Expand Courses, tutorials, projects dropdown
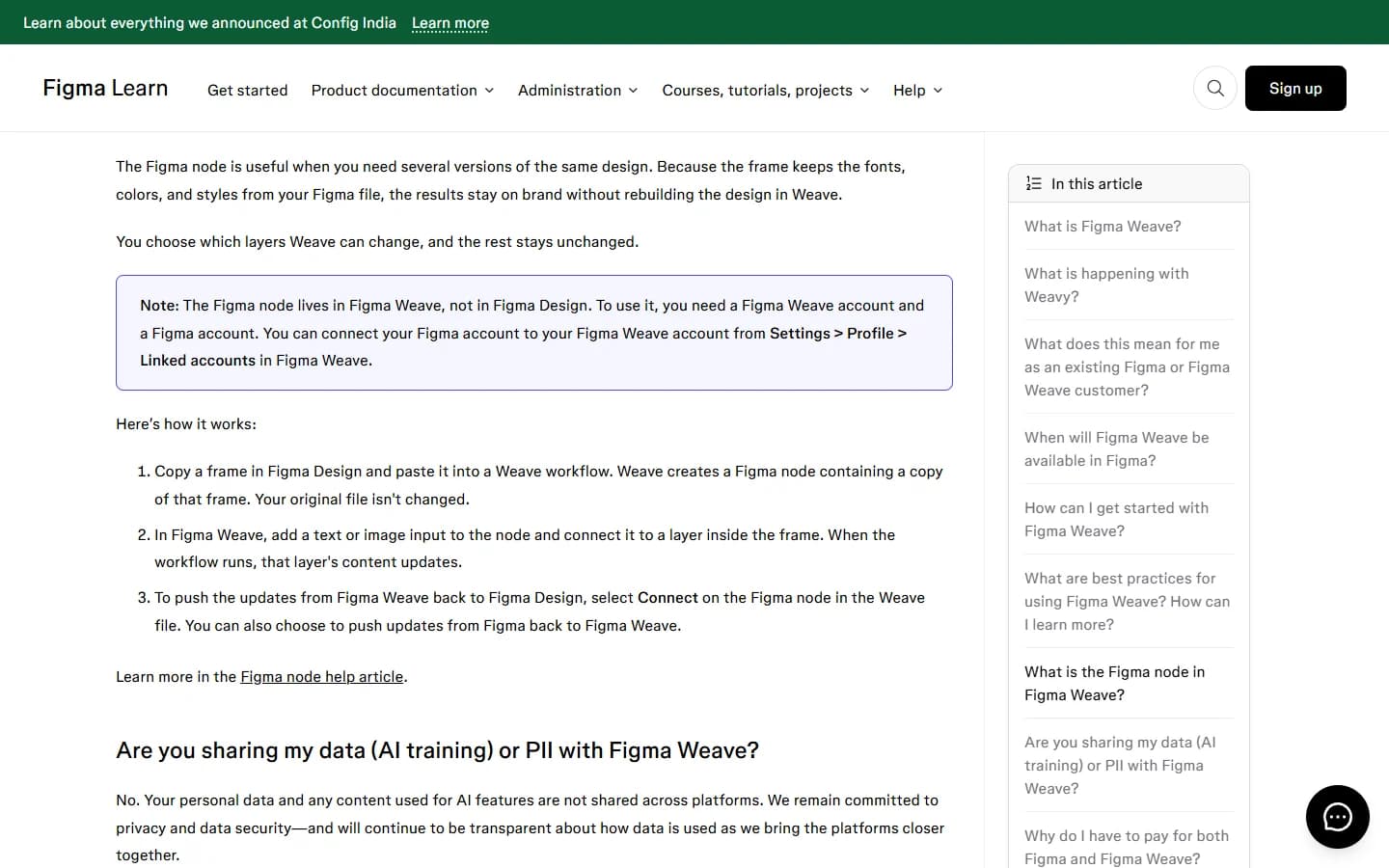Screen dimensions: 1389x868 click(766, 91)
